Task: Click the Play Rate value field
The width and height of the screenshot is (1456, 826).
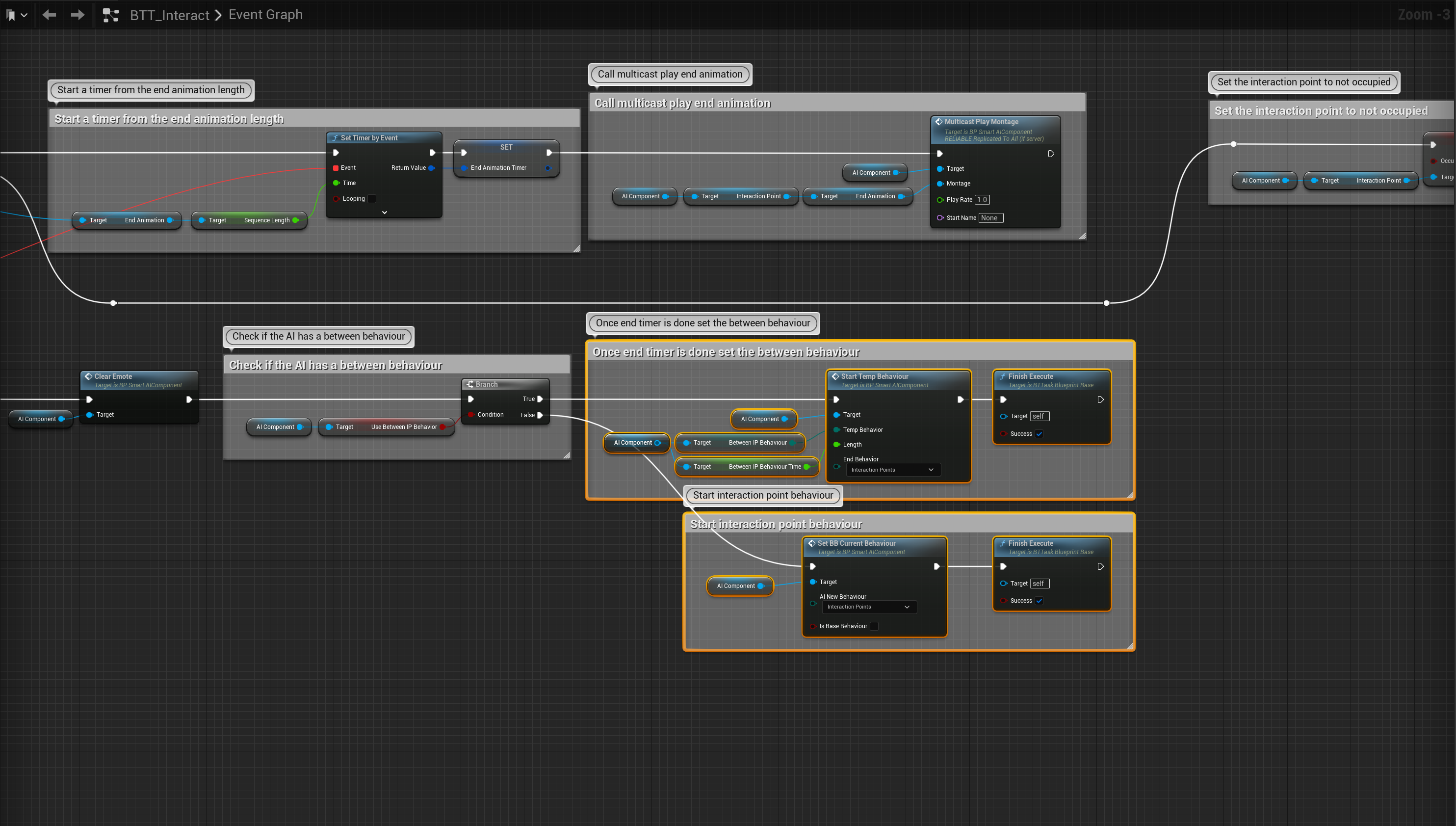Action: point(982,200)
